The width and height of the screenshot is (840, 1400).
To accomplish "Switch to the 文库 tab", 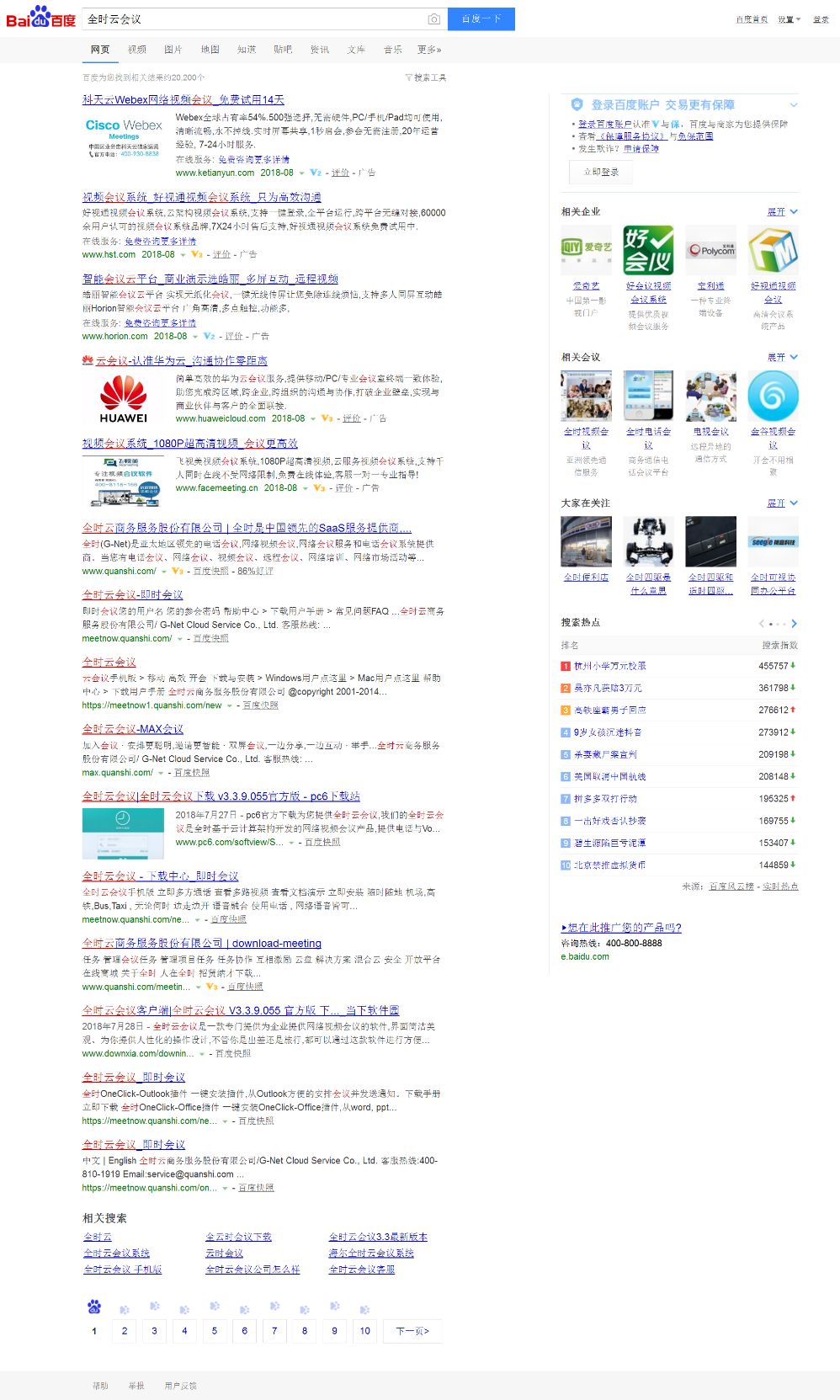I will [x=356, y=50].
